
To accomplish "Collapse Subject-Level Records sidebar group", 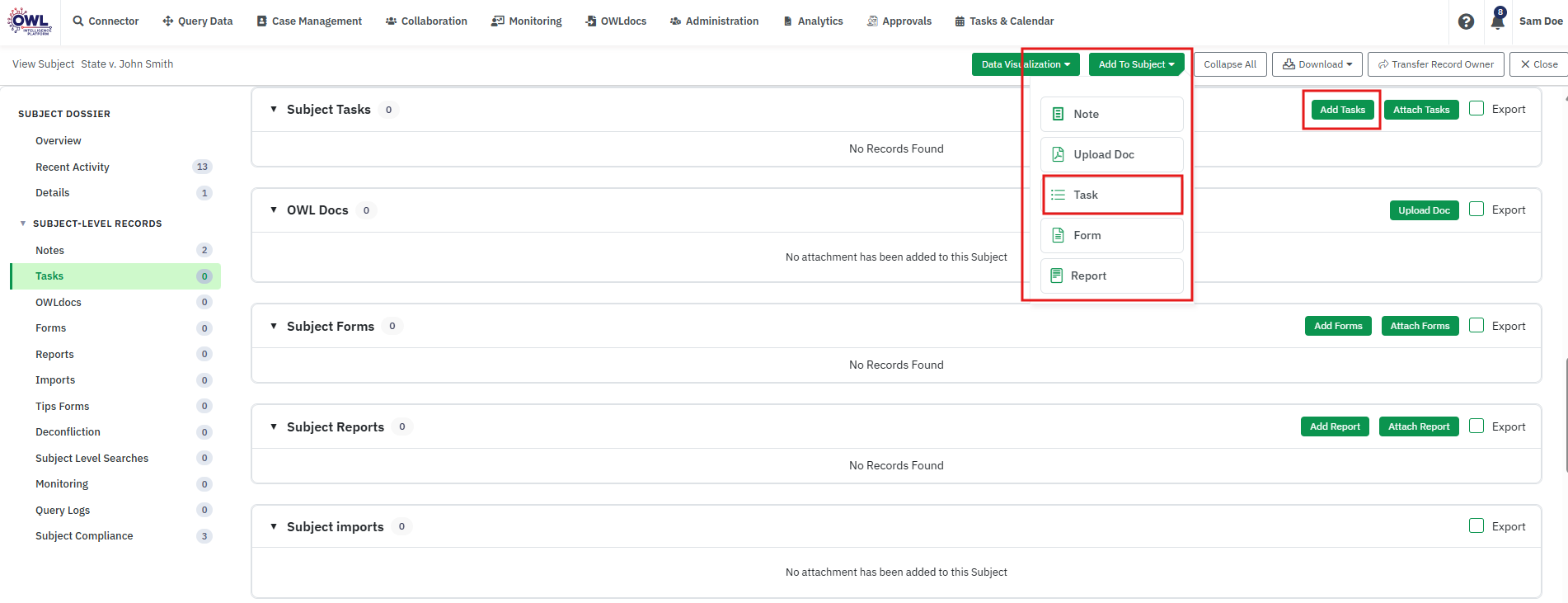I will pyautogui.click(x=23, y=224).
